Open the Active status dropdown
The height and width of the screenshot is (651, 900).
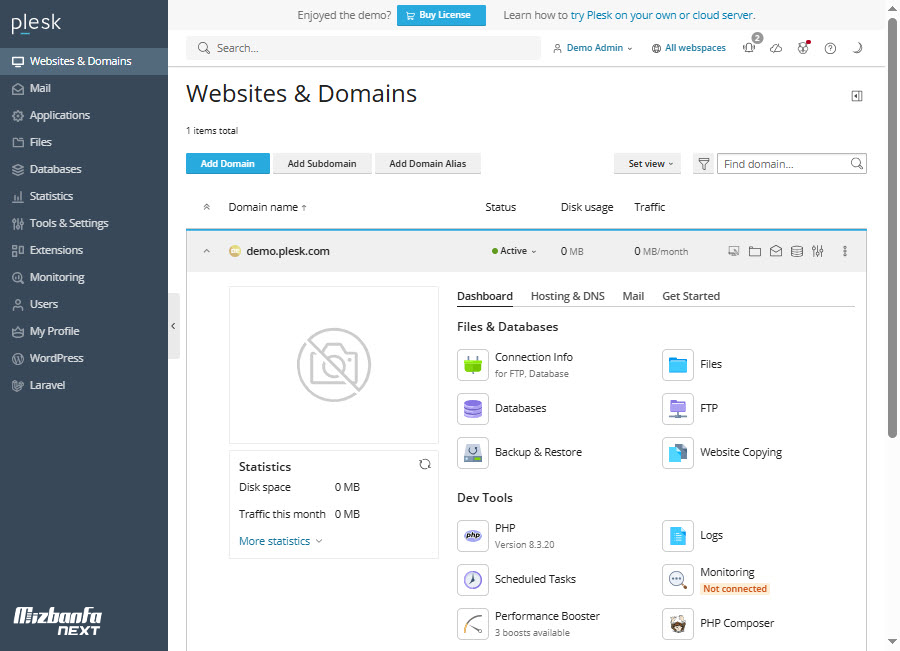514,251
